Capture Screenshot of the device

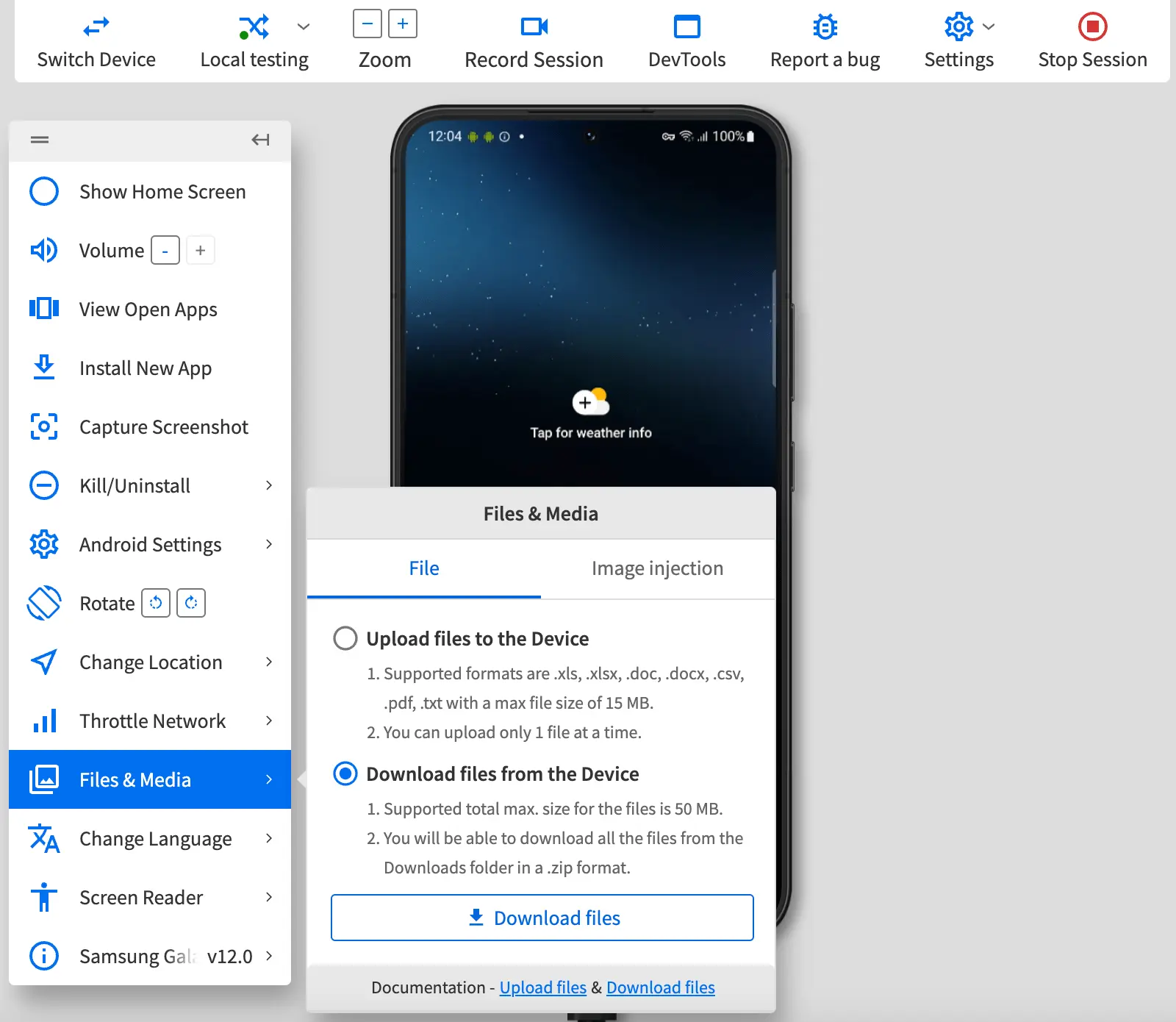click(163, 427)
